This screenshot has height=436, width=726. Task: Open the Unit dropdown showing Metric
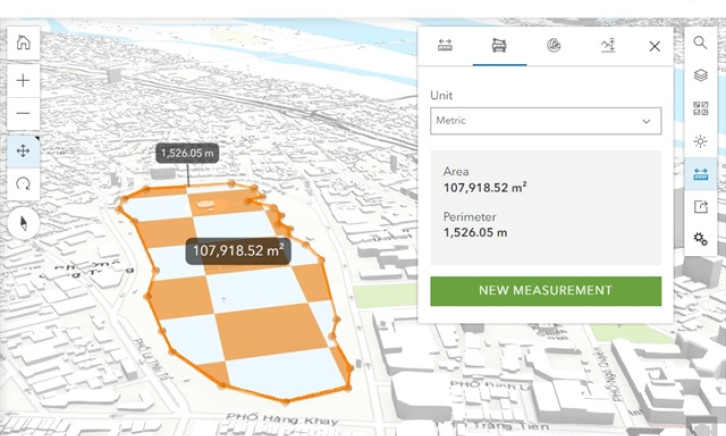(x=545, y=121)
